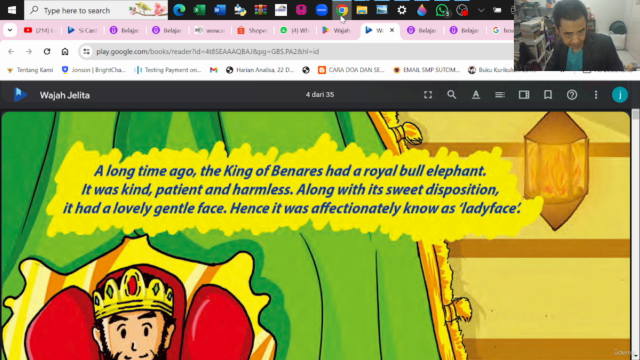The image size is (640, 360).
Task: Open the Windows Start menu
Action: 11,10
